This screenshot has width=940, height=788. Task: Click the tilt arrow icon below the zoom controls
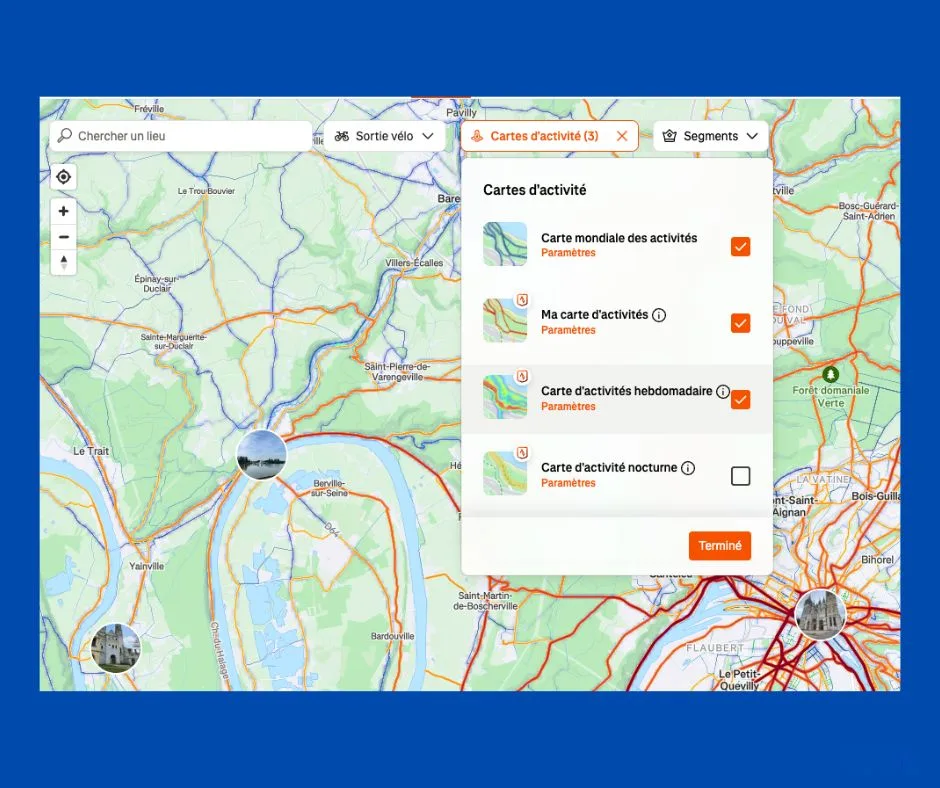(63, 262)
